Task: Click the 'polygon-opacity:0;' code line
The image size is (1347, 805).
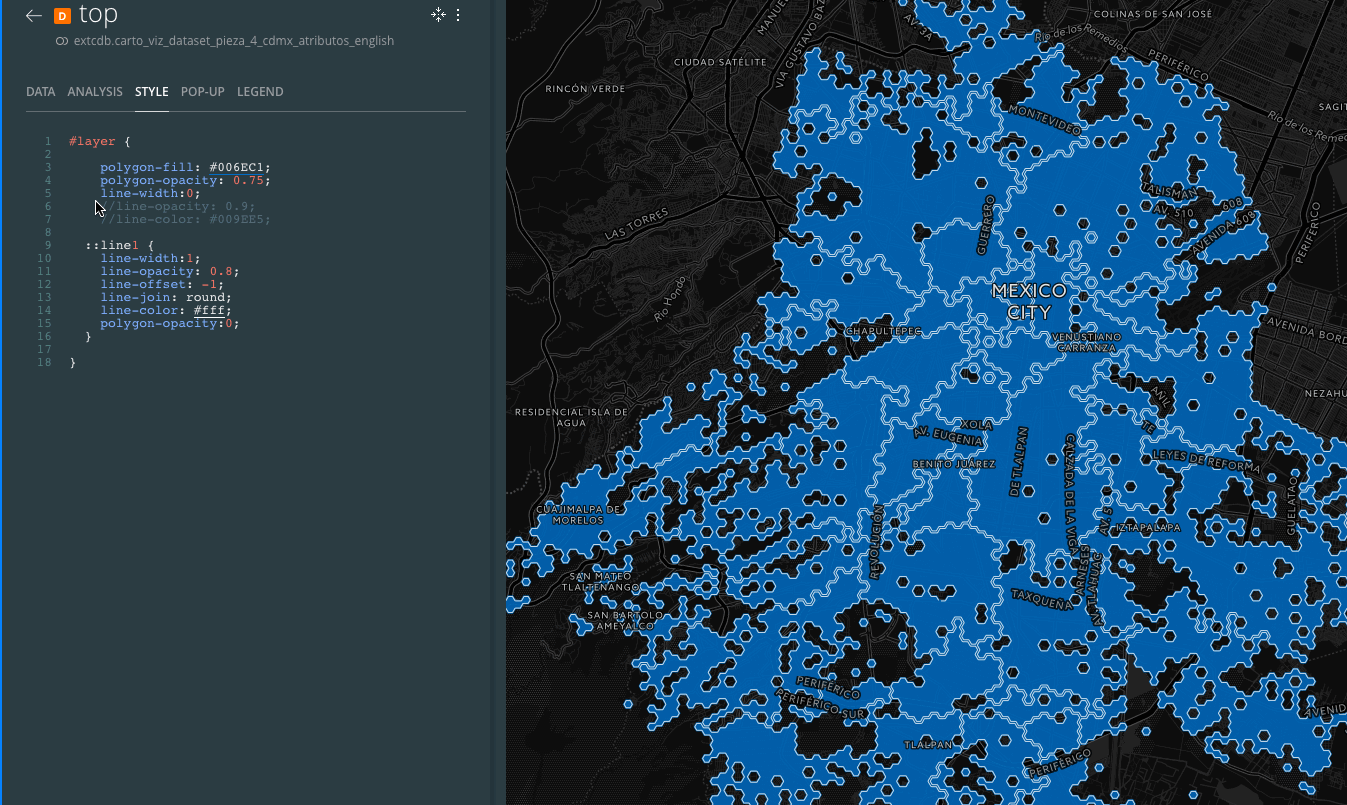Action: (170, 323)
